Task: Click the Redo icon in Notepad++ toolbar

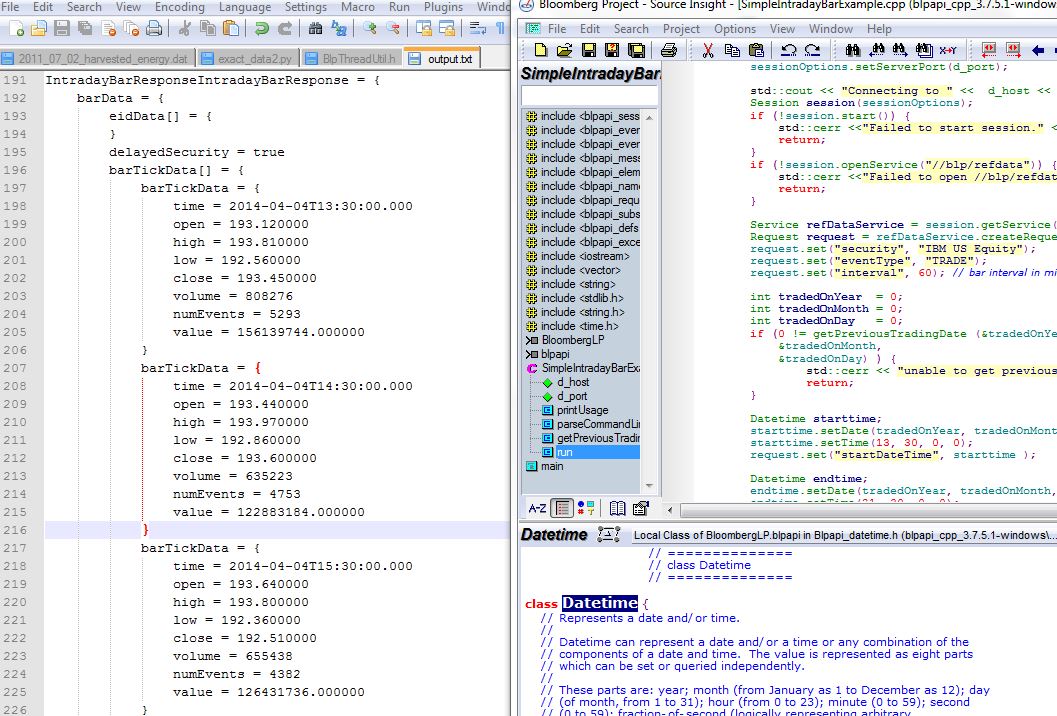Action: pyautogui.click(x=284, y=29)
